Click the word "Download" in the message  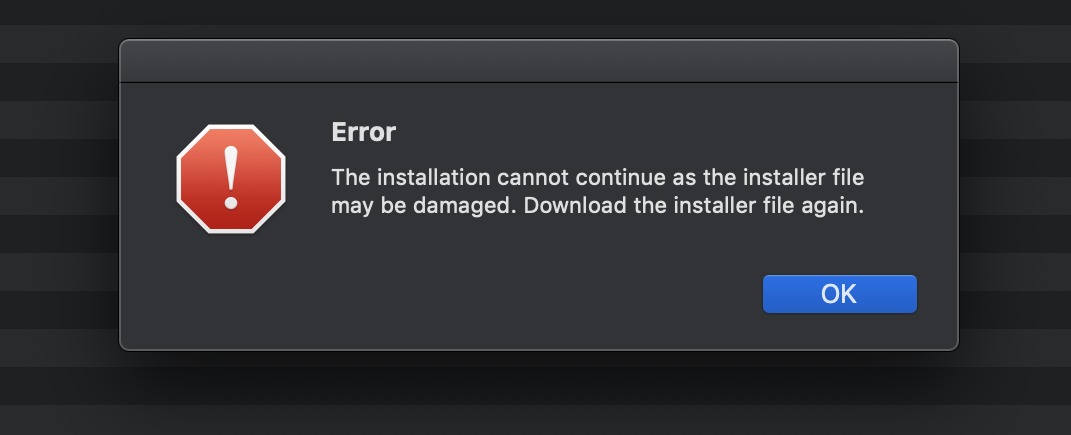[569, 208]
